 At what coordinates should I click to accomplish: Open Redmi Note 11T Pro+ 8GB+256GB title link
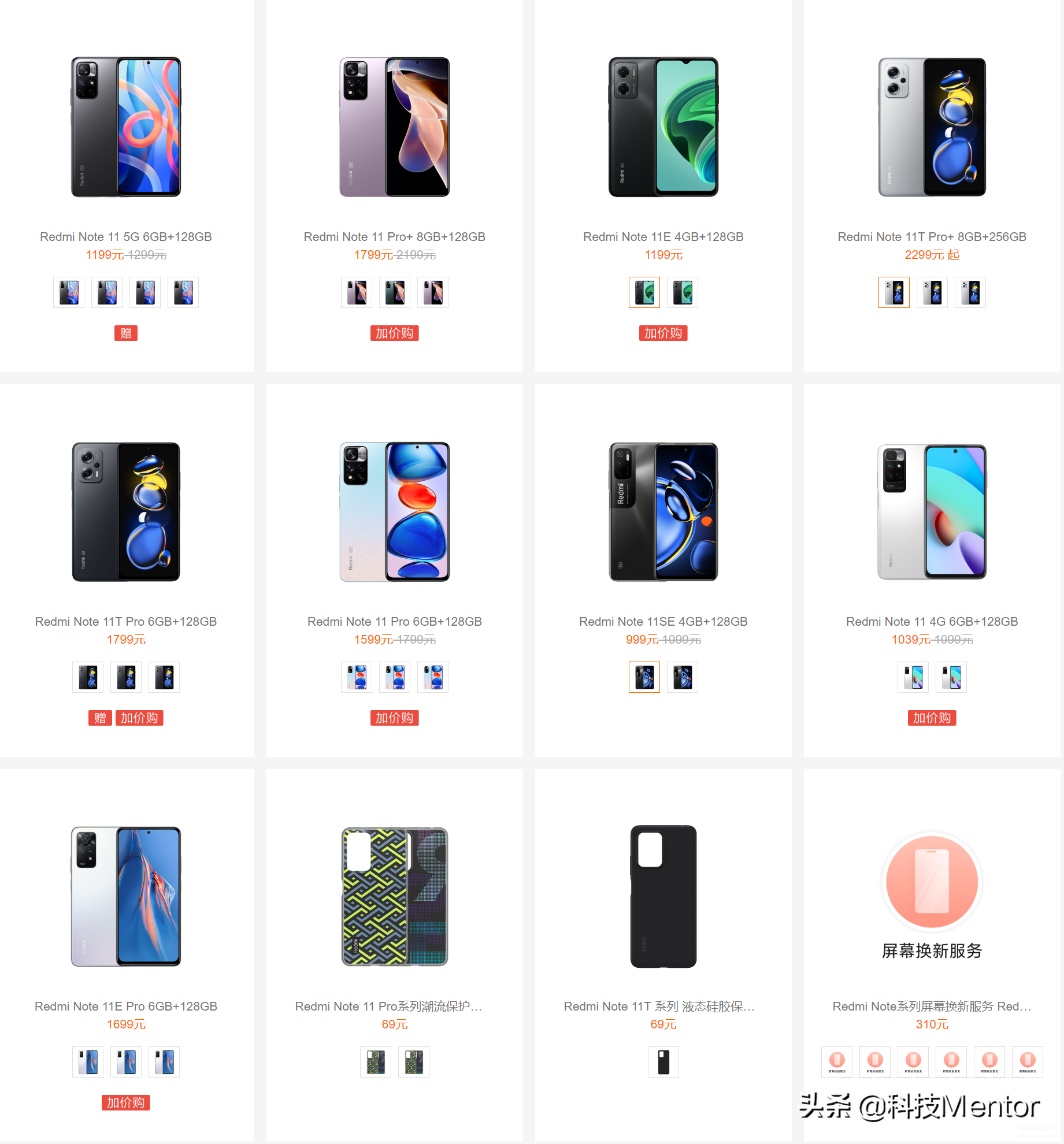pos(932,237)
